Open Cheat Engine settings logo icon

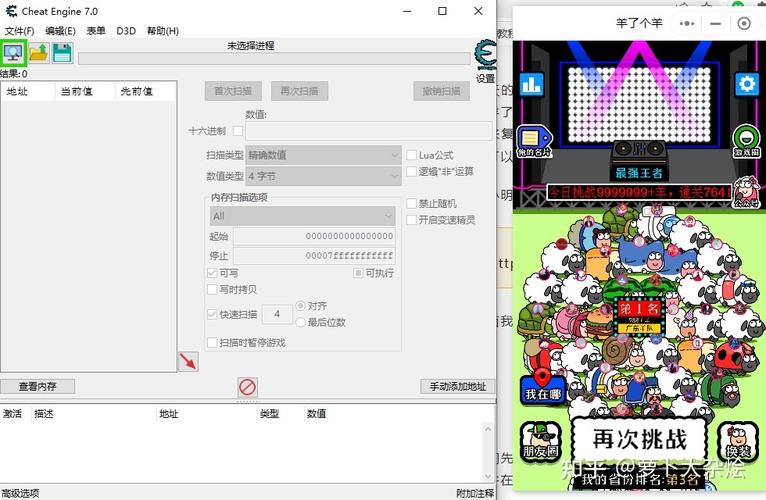pos(486,56)
